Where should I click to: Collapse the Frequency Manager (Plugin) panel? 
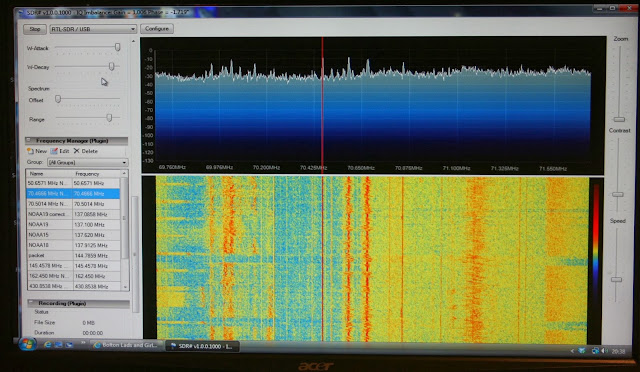(x=29, y=140)
